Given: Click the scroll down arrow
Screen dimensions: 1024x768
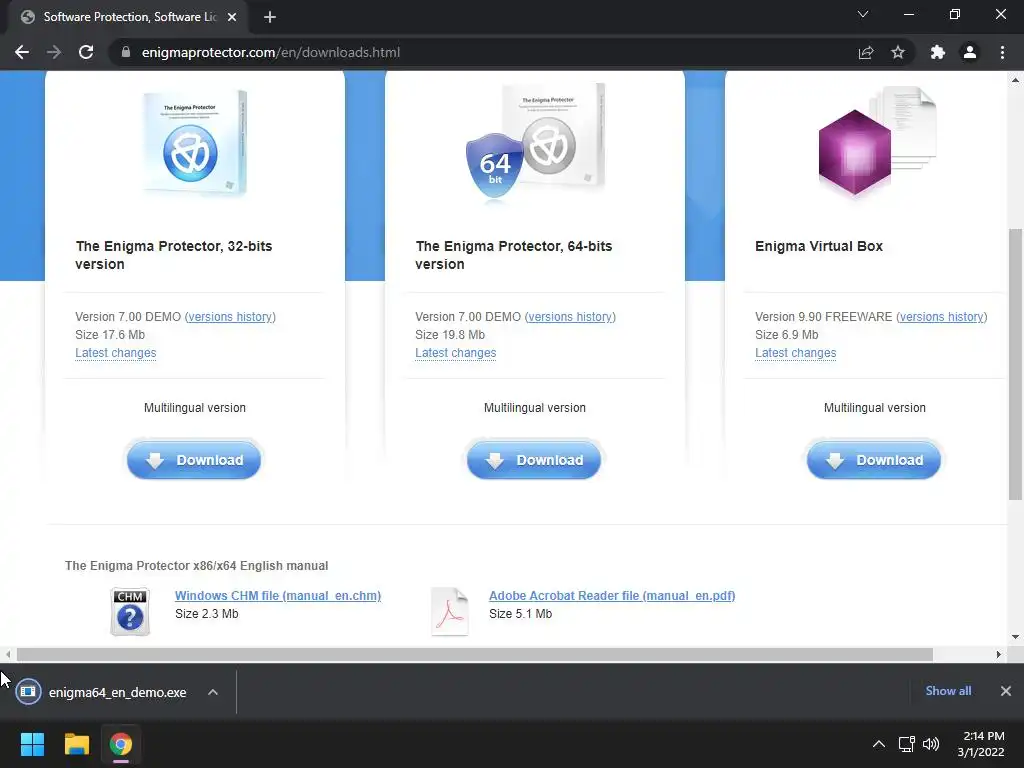Looking at the screenshot, I should (x=1015, y=637).
